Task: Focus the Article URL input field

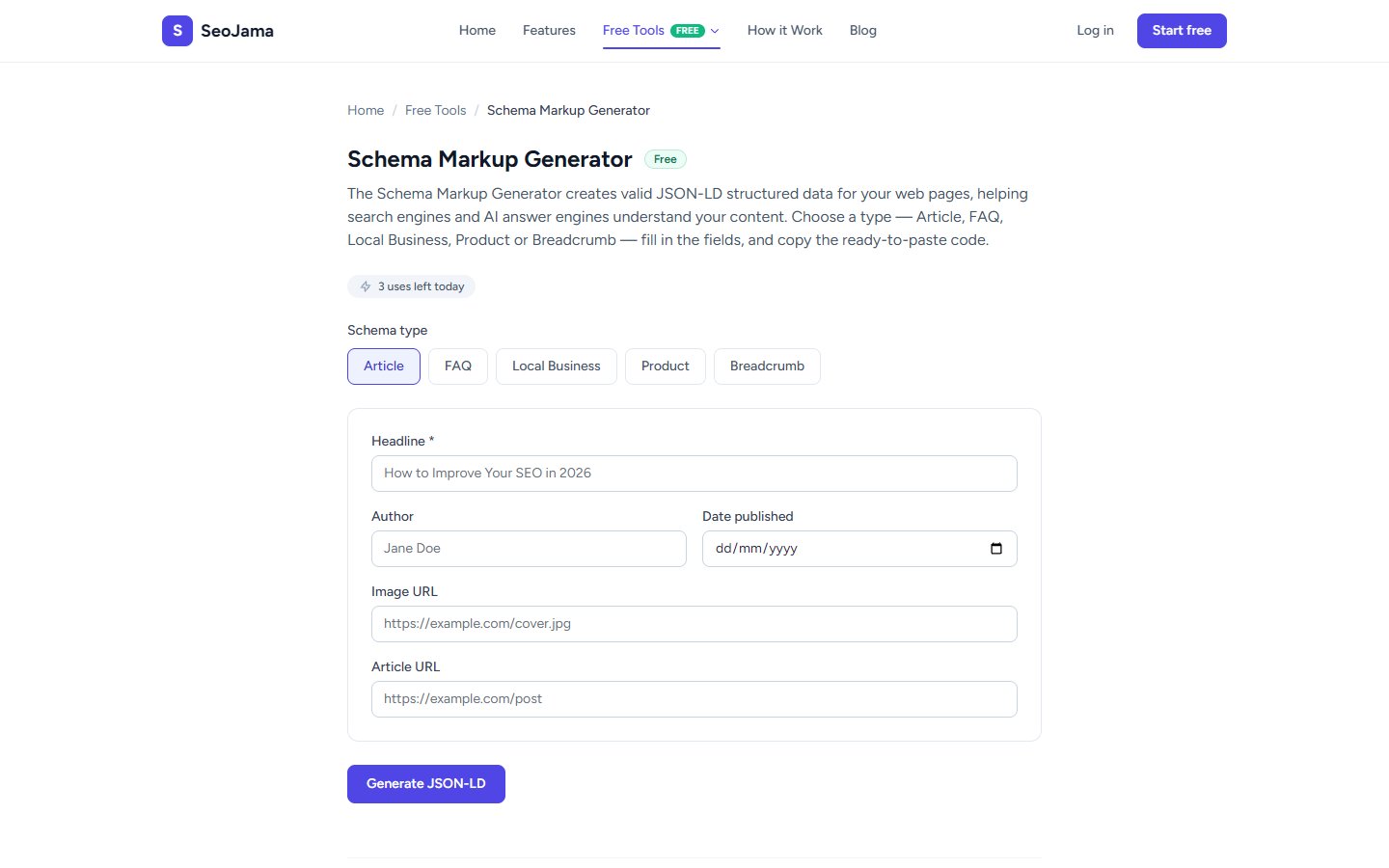Action: pyautogui.click(x=694, y=699)
